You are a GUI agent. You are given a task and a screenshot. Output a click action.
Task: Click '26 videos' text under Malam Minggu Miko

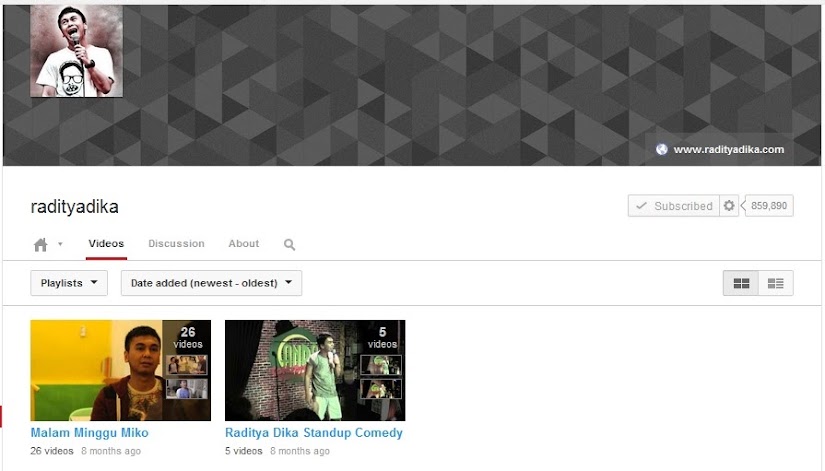point(52,451)
